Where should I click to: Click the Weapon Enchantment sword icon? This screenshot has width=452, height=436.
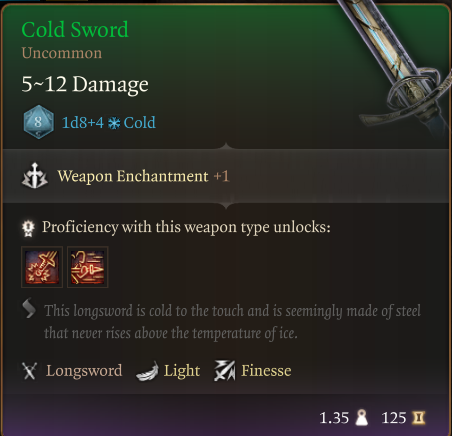tap(35, 176)
